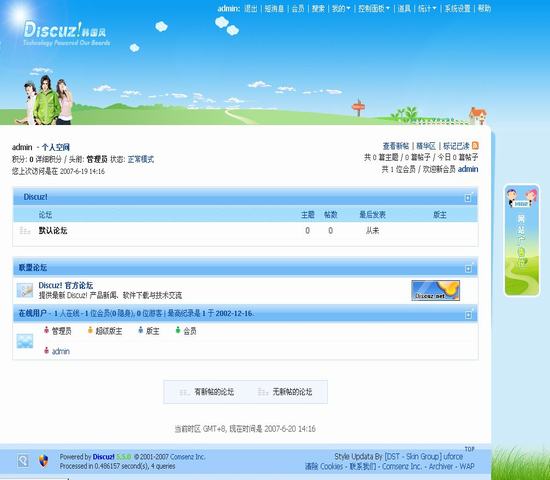Viewport: 550px width, 480px height.
Task: Click the 会员 green legend icon
Action: point(178,330)
